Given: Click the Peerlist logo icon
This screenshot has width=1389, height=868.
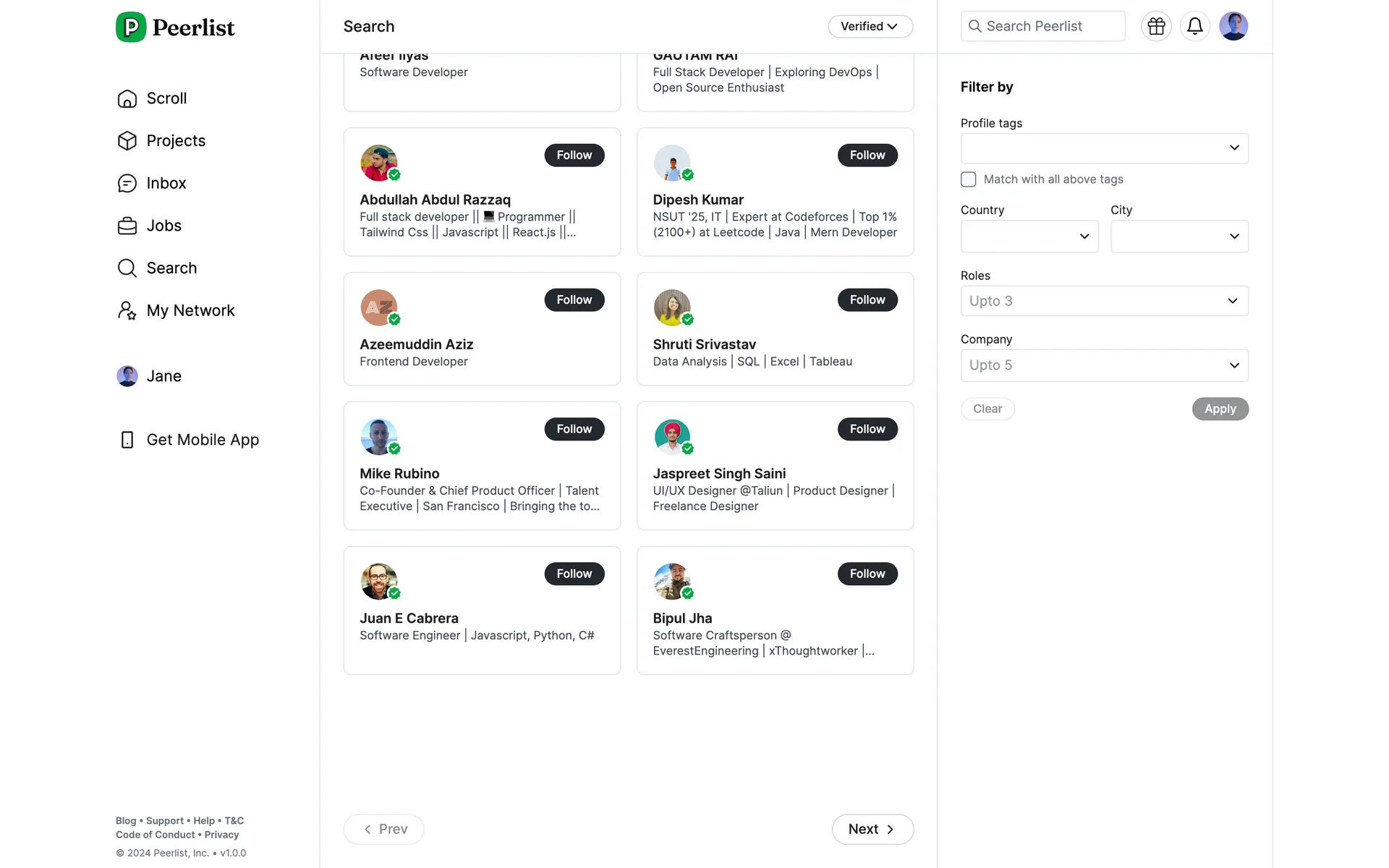Looking at the screenshot, I should pos(131,27).
